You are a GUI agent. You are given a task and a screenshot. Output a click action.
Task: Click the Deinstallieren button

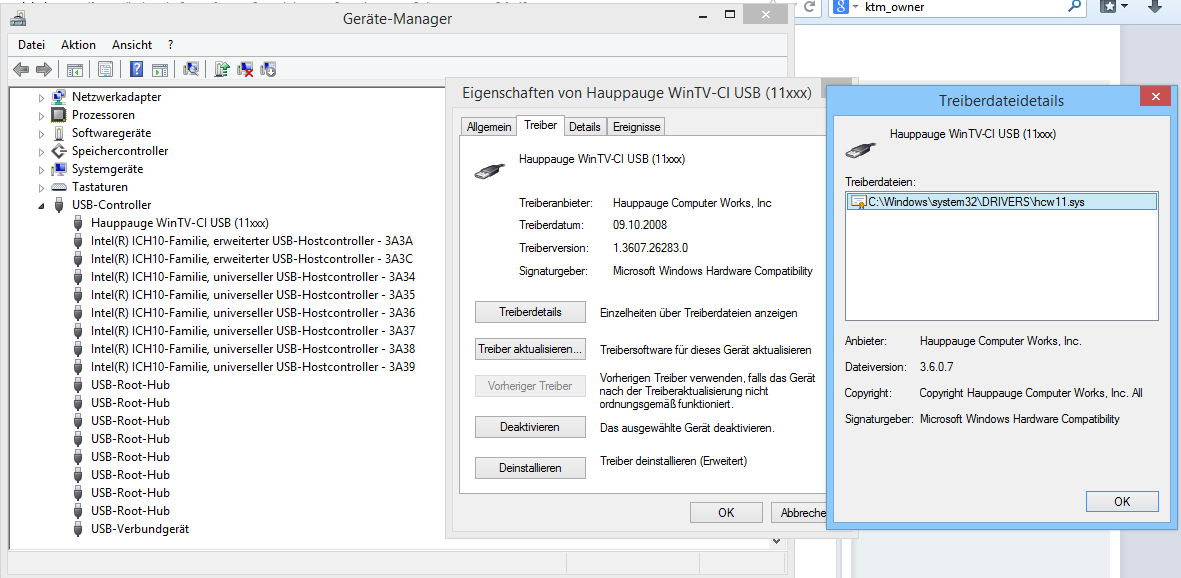coord(530,468)
